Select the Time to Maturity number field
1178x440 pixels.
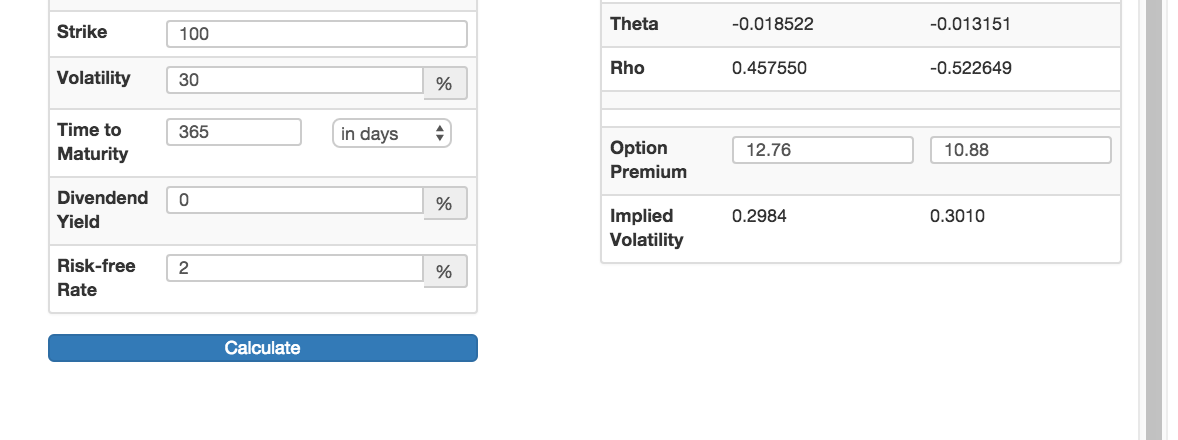233,132
